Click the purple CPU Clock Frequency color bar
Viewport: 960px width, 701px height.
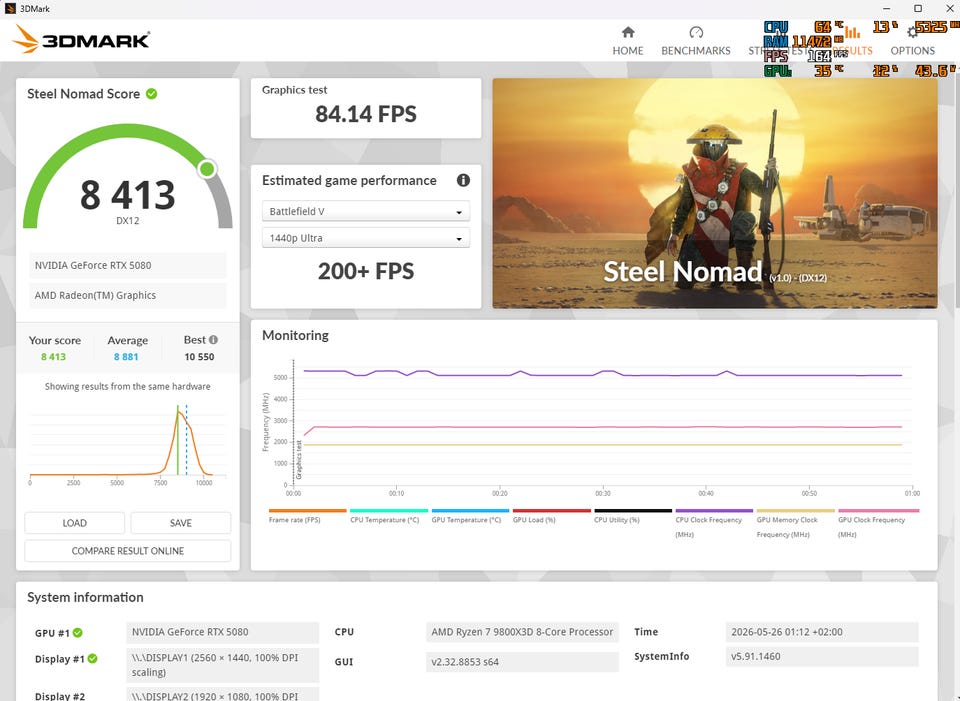[x=714, y=511]
